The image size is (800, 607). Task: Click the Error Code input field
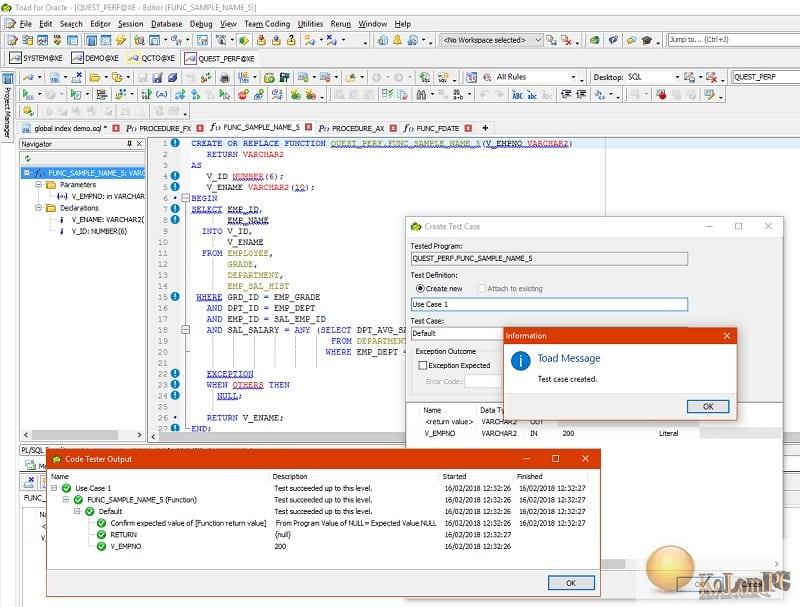point(484,381)
